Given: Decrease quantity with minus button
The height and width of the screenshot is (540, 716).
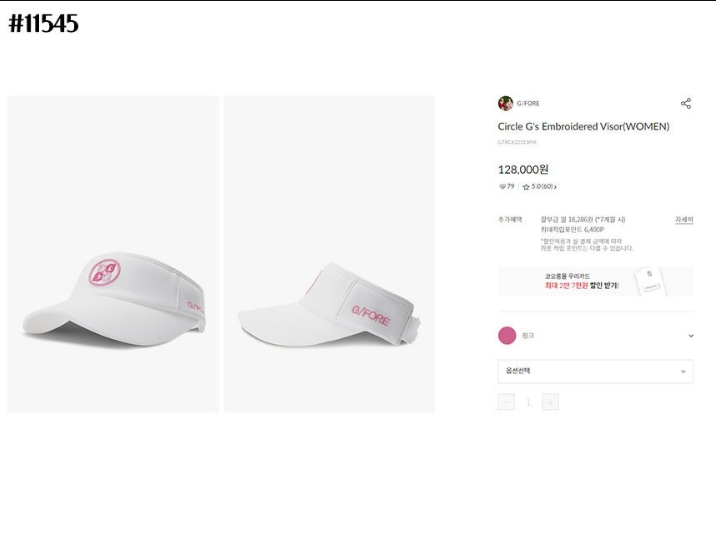Looking at the screenshot, I should [x=506, y=402].
